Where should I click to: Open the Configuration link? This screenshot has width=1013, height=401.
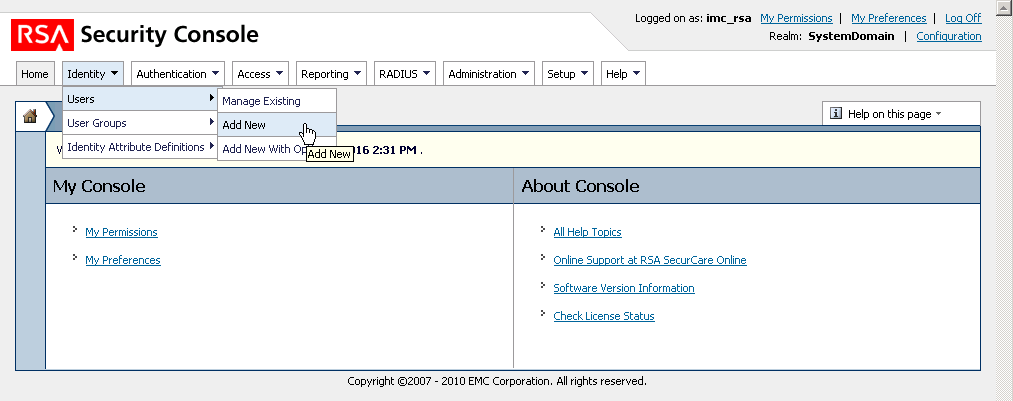pyautogui.click(x=949, y=36)
